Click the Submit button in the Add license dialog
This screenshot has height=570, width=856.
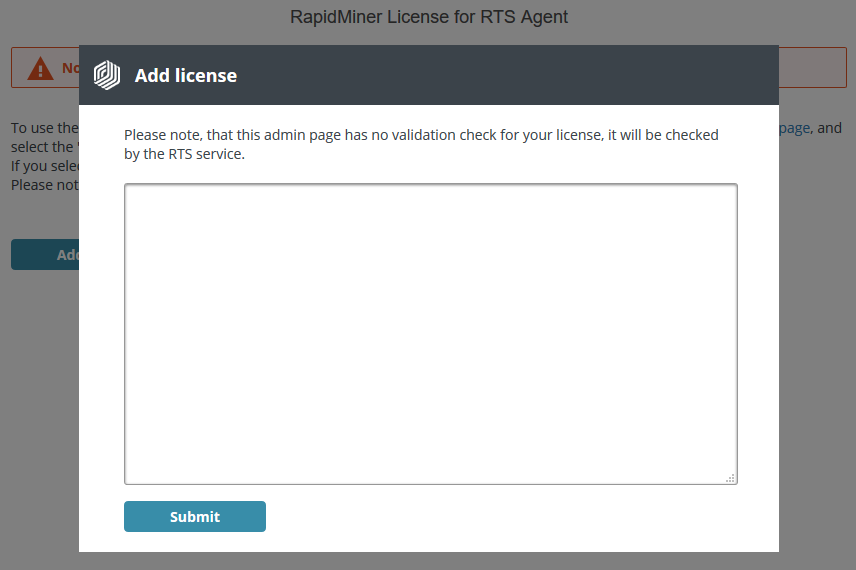point(195,516)
